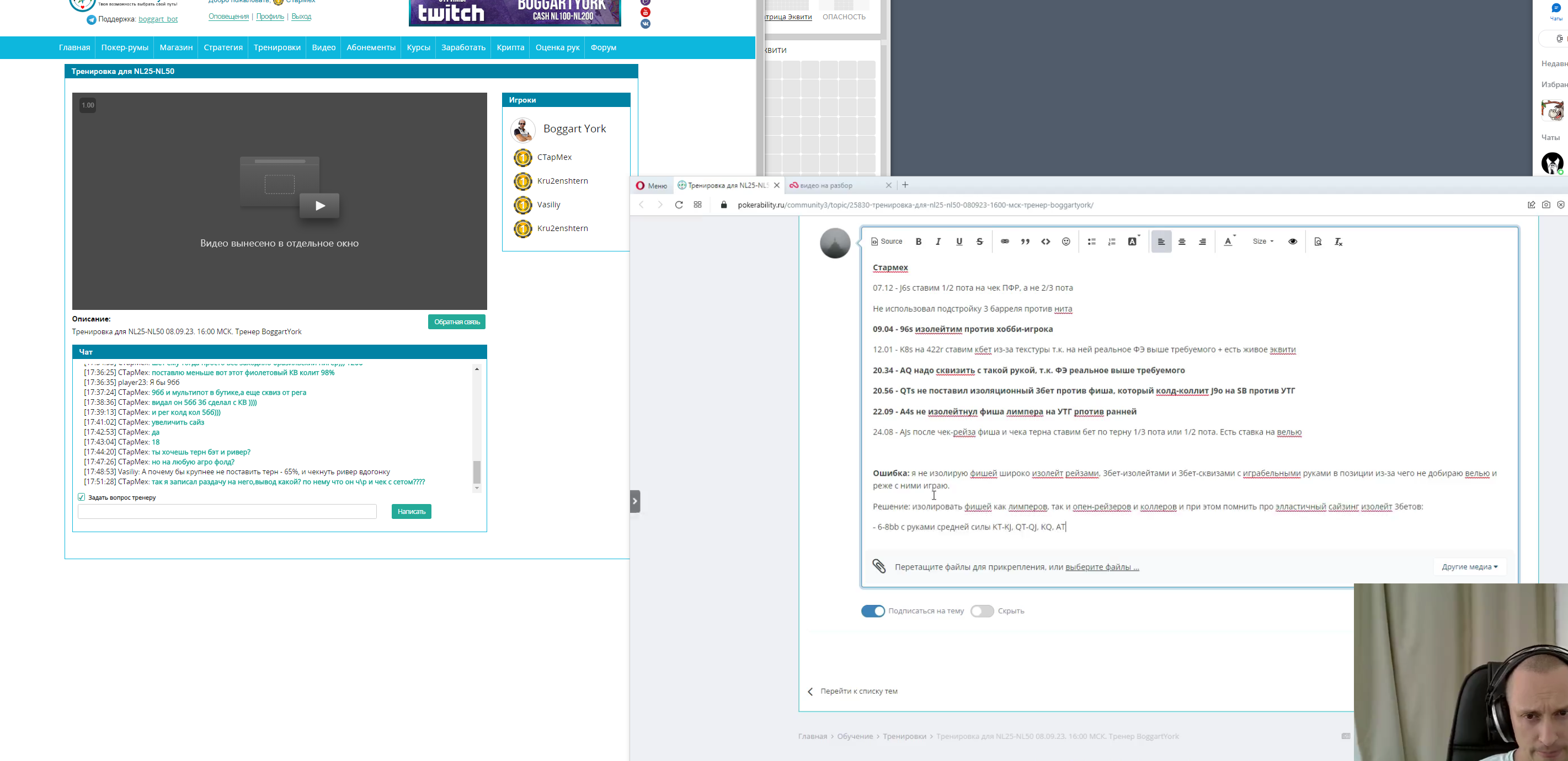Screen dimensions: 1568x761
Task: Insert spoiler with the eye icon
Action: 1293,242
